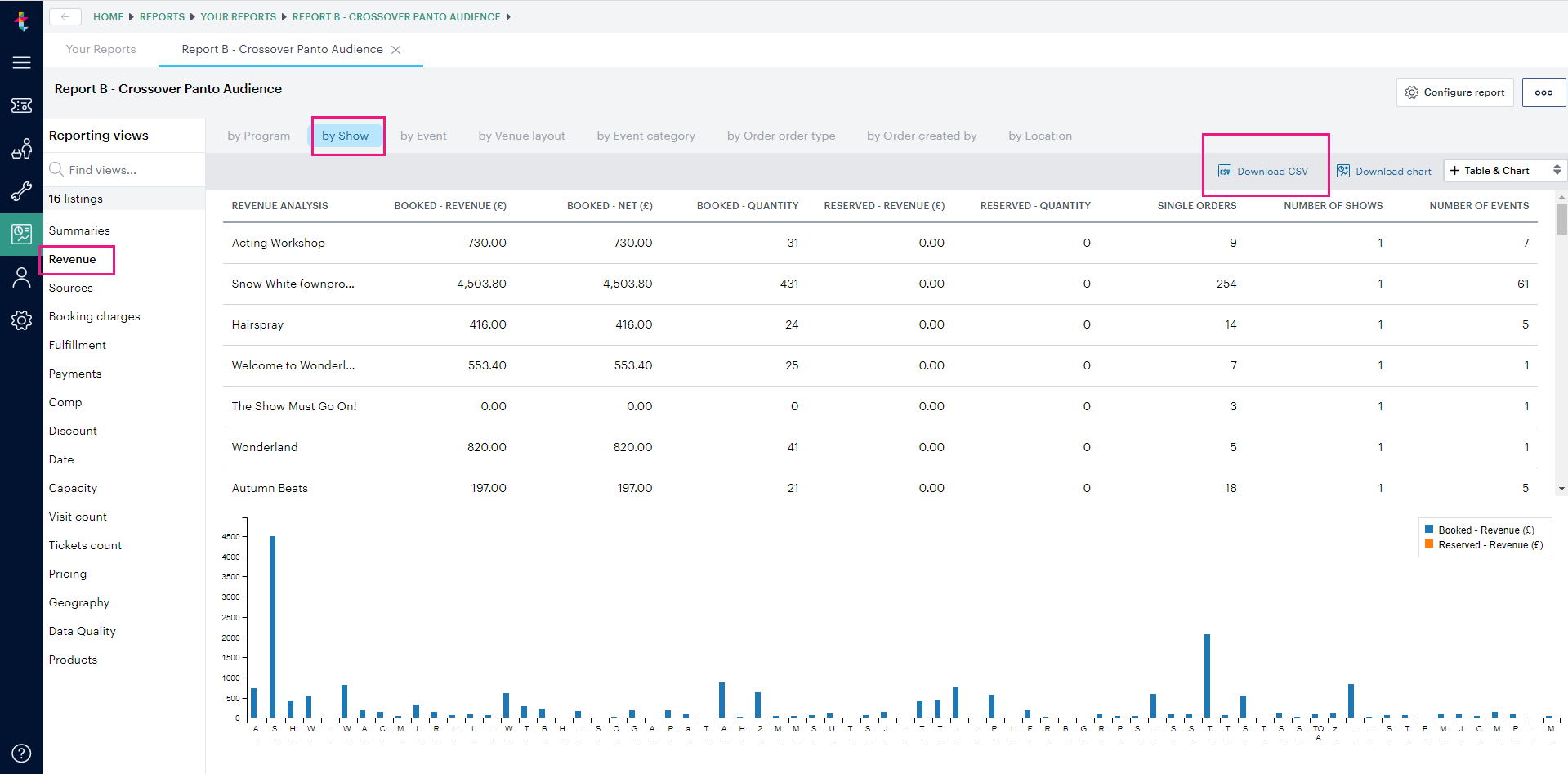This screenshot has height=774, width=1568.
Task: Select the tickets icon in the sidebar
Action: (x=21, y=105)
